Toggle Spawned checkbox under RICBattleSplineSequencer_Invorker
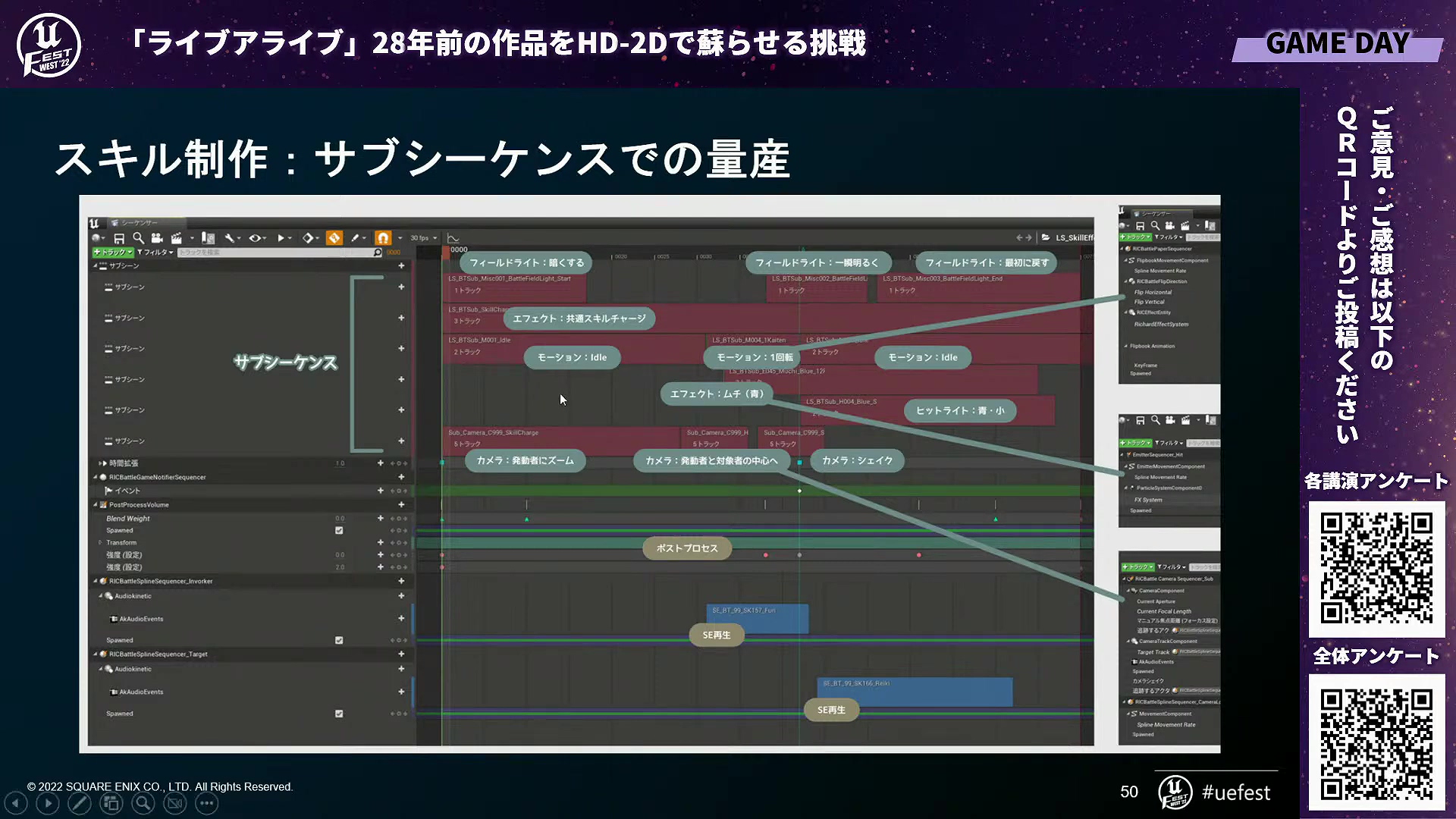1456x819 pixels. [339, 641]
